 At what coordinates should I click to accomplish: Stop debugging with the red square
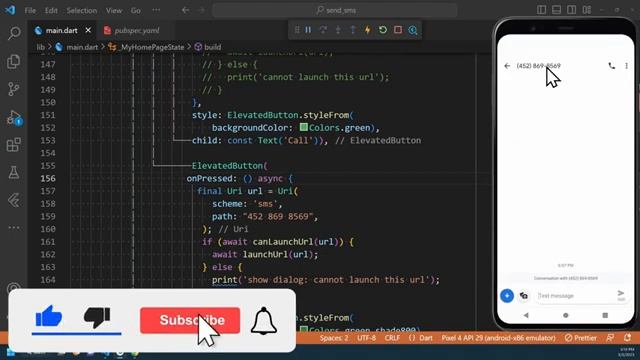click(398, 30)
